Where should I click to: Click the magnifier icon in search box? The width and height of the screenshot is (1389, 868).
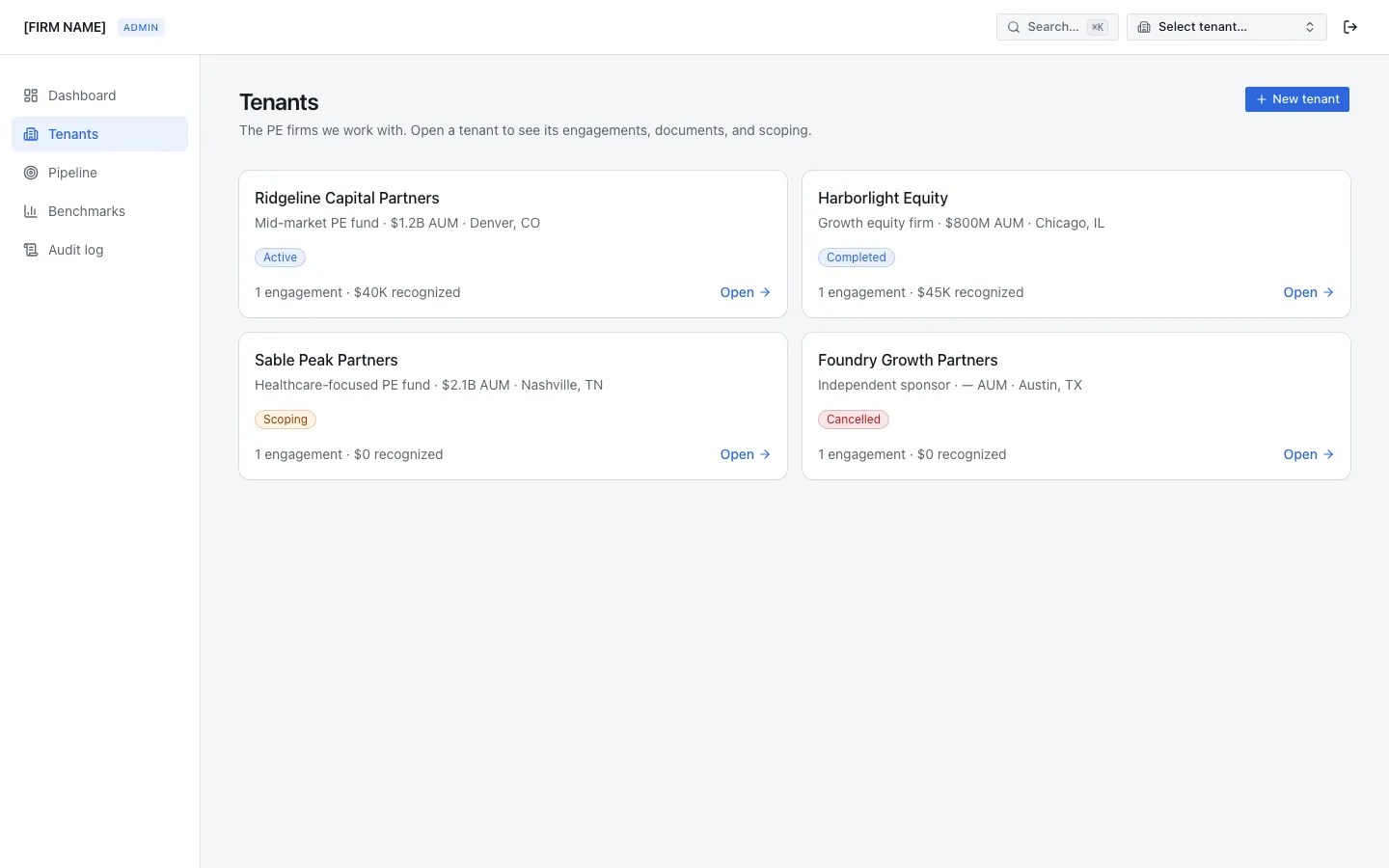point(1014,27)
